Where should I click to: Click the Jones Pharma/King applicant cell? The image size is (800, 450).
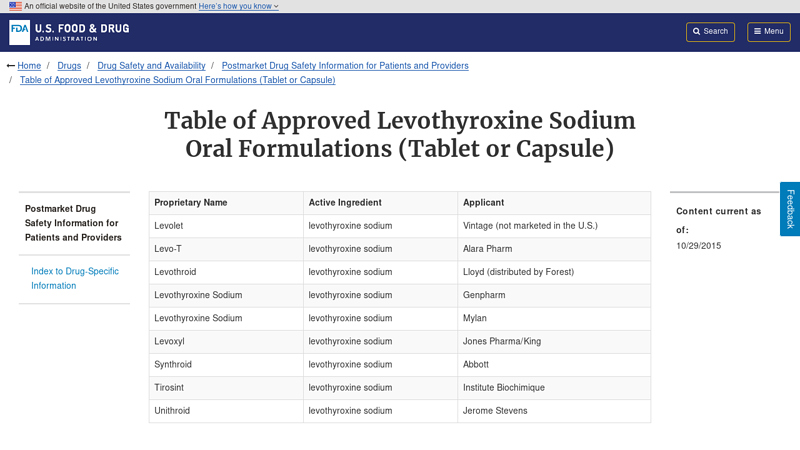[554, 341]
